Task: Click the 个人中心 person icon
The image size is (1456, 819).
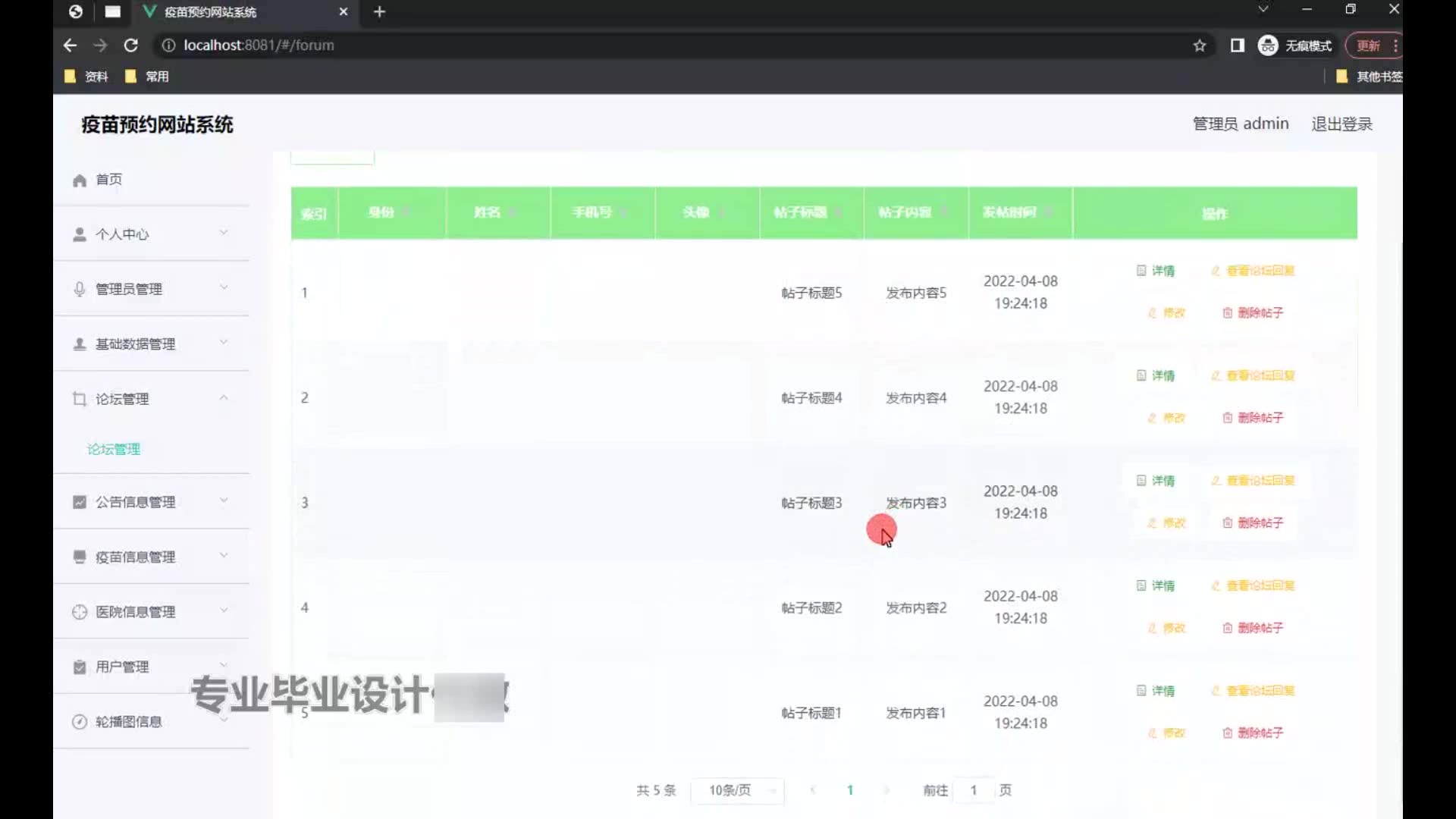Action: [x=80, y=234]
